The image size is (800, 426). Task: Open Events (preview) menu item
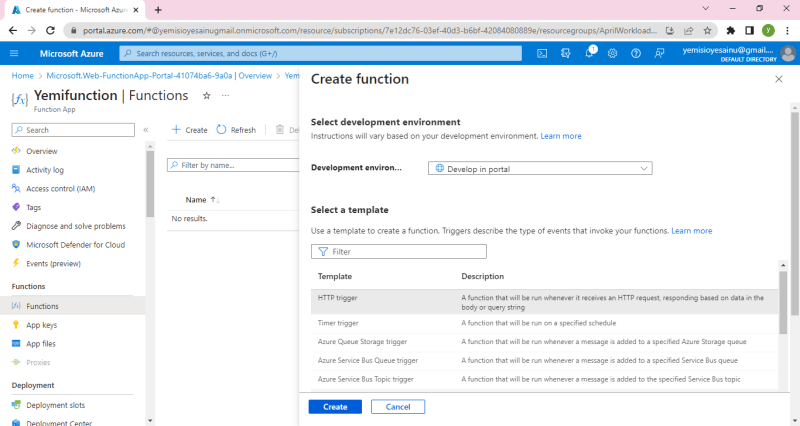[x=53, y=264]
